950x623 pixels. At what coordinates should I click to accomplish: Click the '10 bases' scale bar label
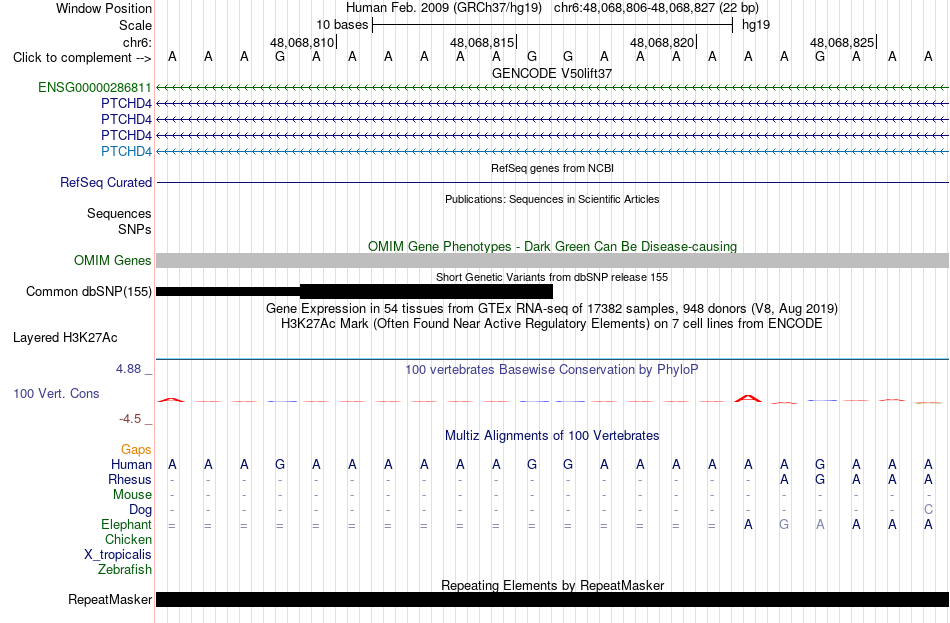(342, 25)
